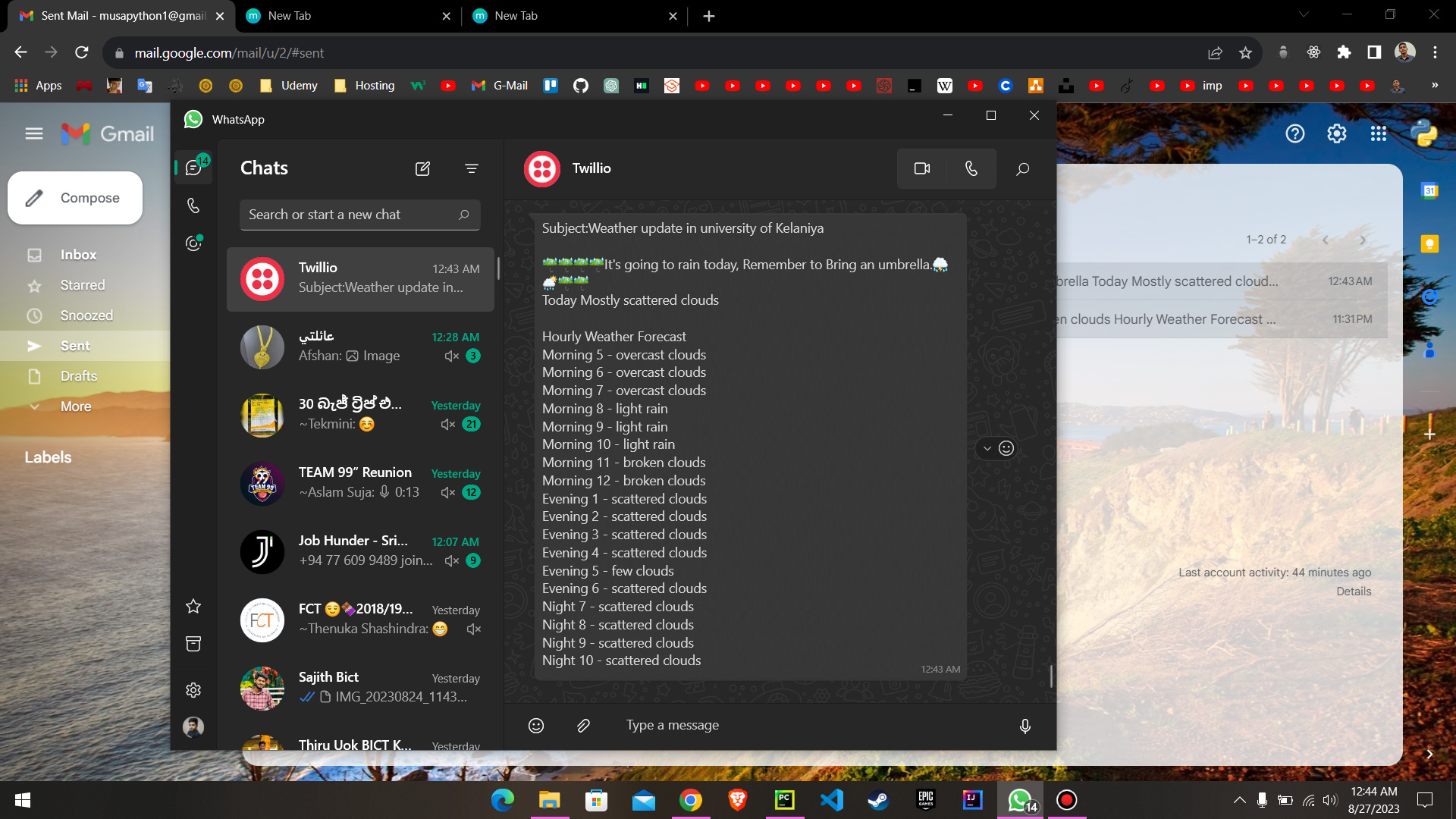Search within the Twillio conversation
Screen dimensions: 1456x819
click(x=1022, y=168)
